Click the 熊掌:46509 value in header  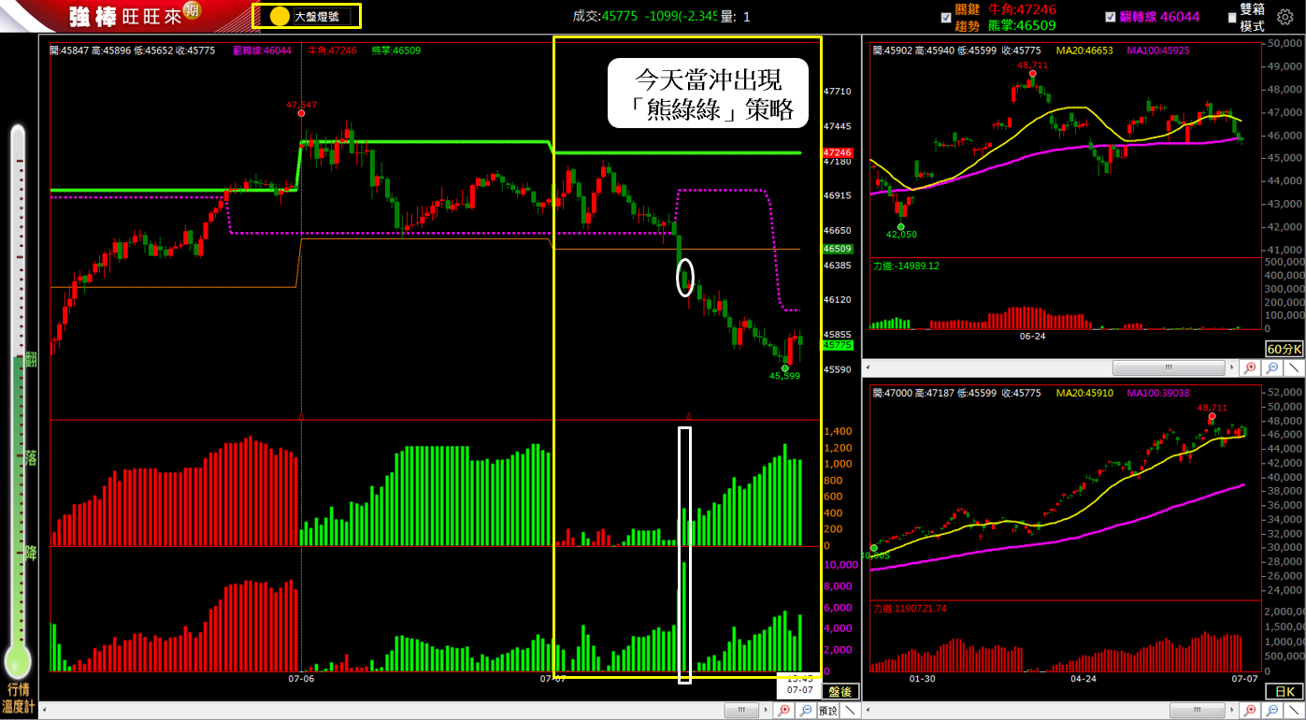pos(1022,25)
